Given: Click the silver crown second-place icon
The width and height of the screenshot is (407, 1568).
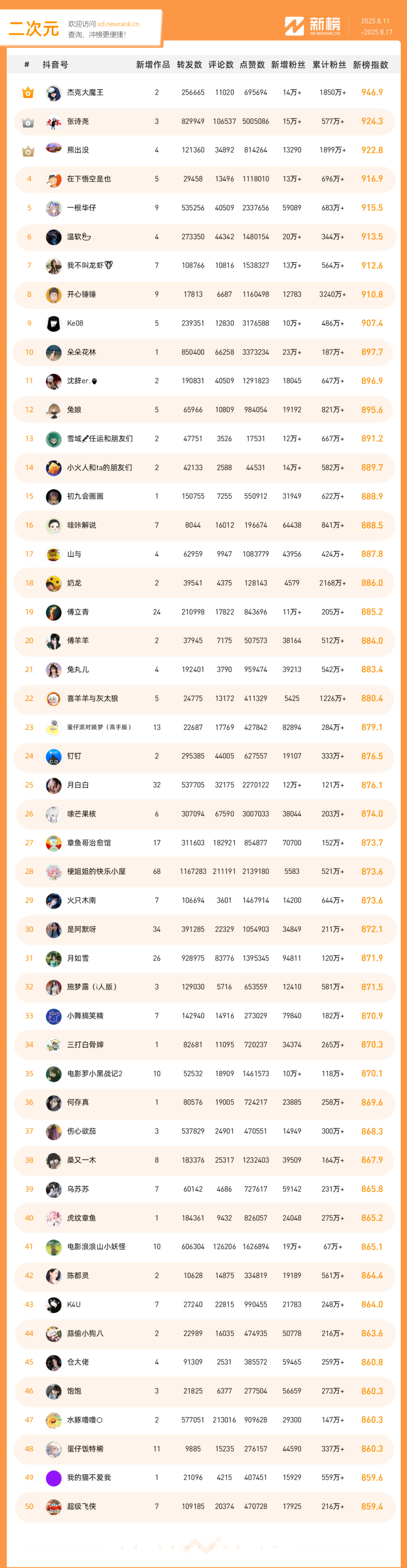Looking at the screenshot, I should point(28,122).
